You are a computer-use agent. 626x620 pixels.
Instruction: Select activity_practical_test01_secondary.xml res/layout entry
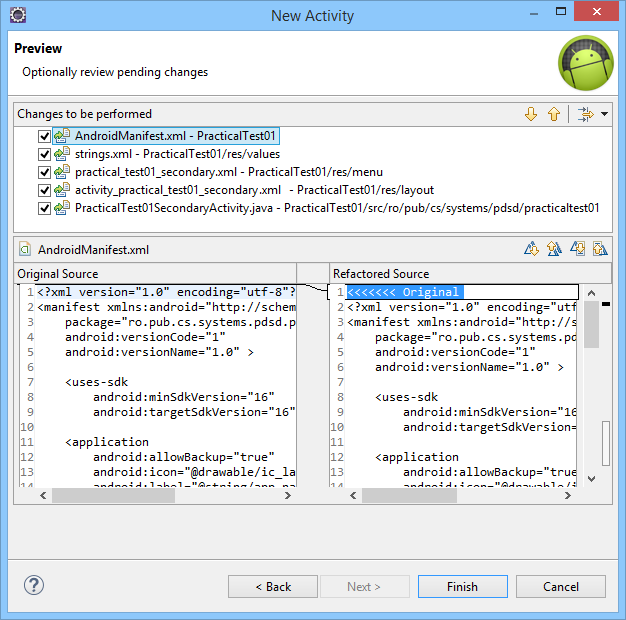point(254,190)
